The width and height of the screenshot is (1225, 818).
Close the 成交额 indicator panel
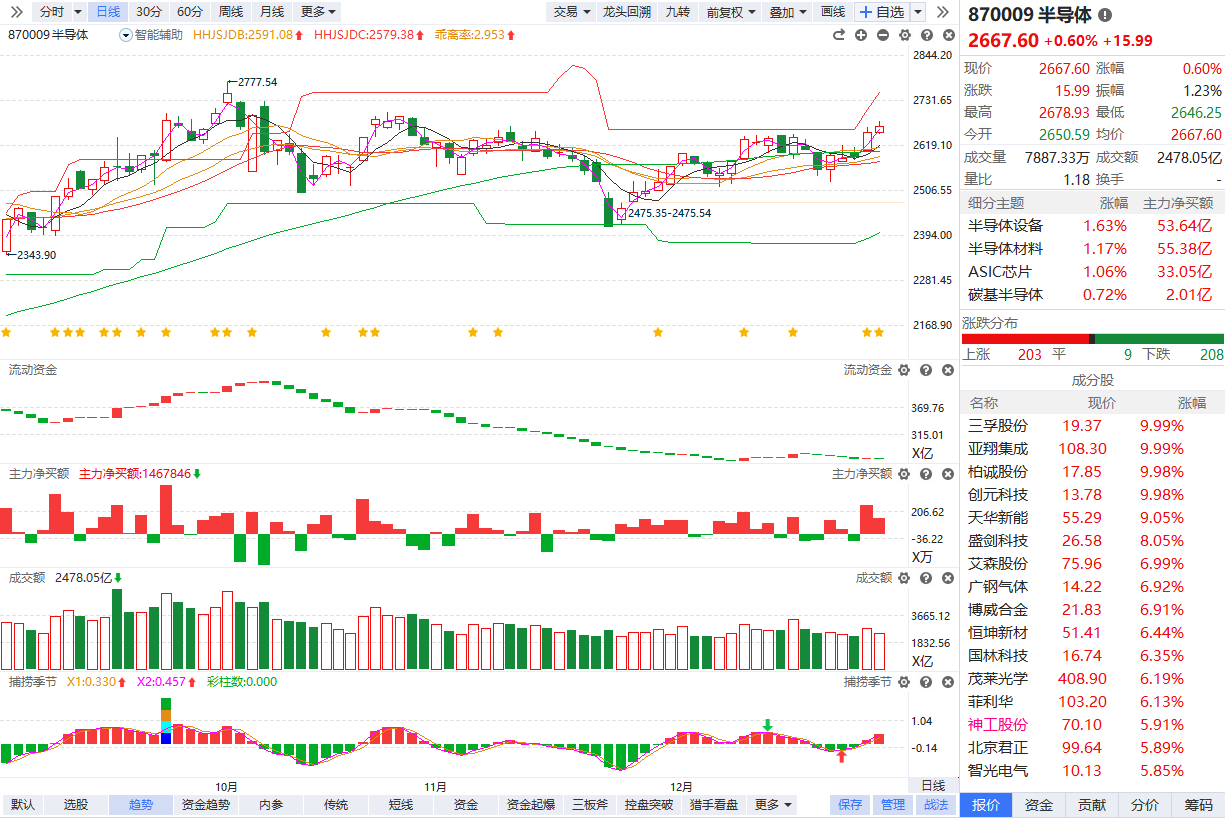click(x=947, y=578)
